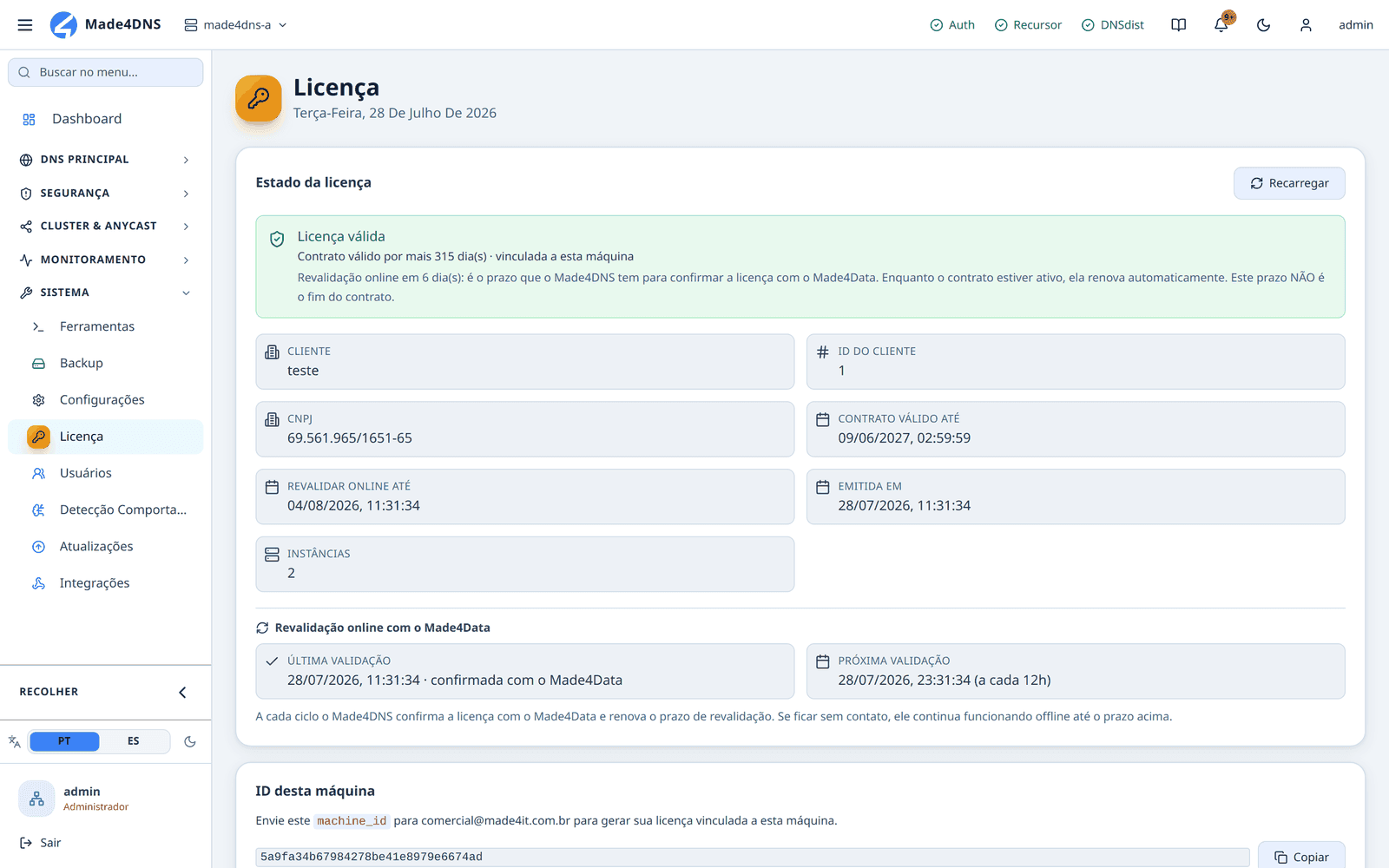Open Detecção Comportamental menu item
This screenshot has height=868, width=1389.
pyautogui.click(x=106, y=510)
